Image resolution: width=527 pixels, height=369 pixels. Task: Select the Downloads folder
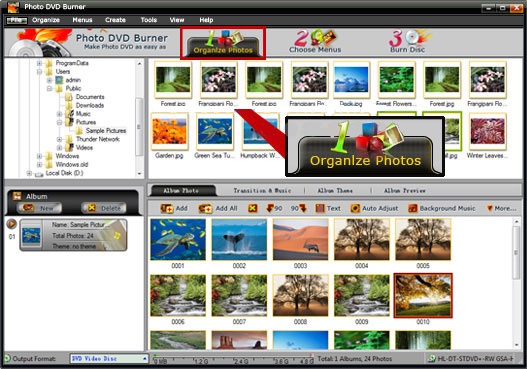tap(90, 105)
